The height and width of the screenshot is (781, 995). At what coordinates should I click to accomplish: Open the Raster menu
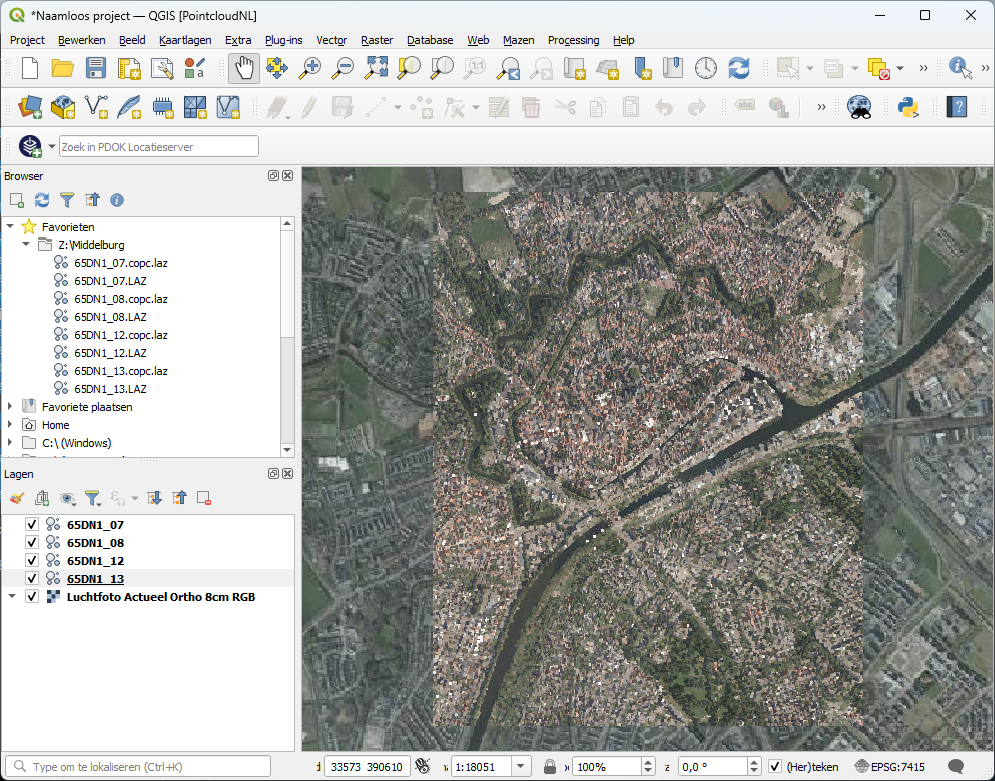[377, 40]
